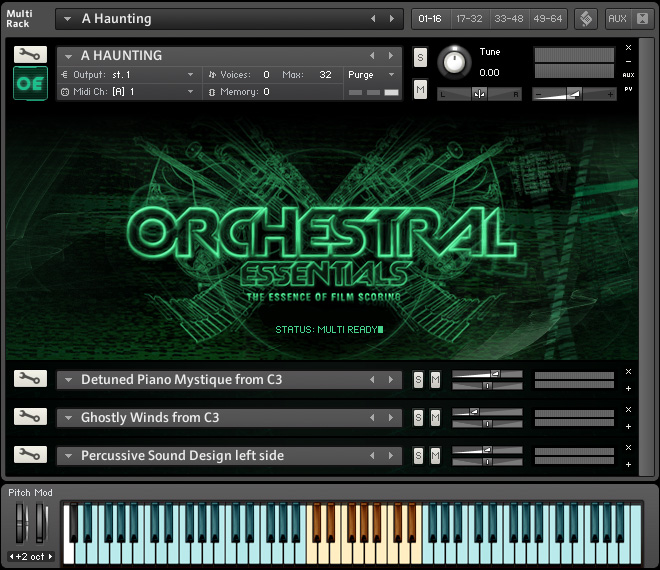This screenshot has height=570, width=660.
Task: Close the rack header with X button beside AUX
Action: (x=642, y=19)
